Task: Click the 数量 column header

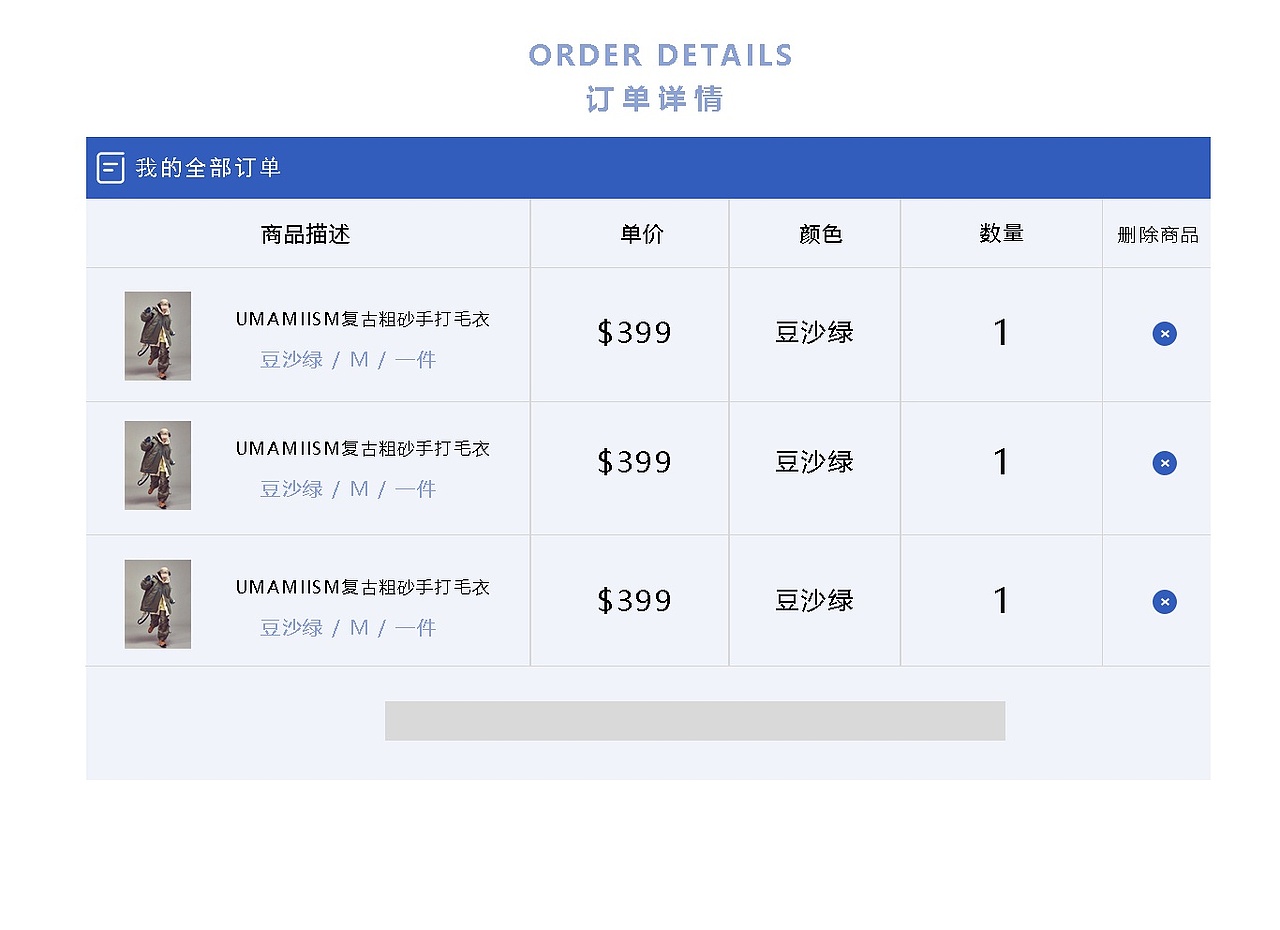Action: point(1001,233)
